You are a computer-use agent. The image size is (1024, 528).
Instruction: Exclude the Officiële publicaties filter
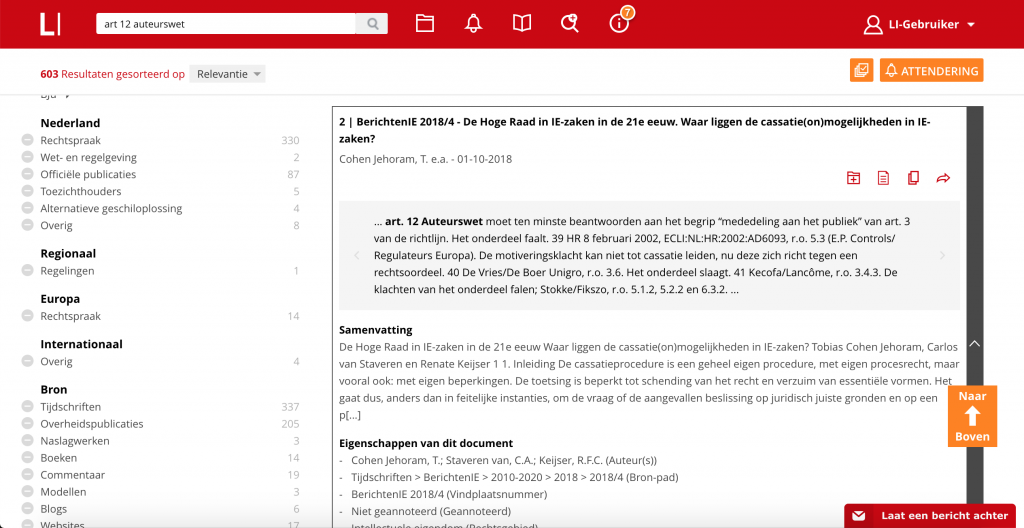pos(27,174)
